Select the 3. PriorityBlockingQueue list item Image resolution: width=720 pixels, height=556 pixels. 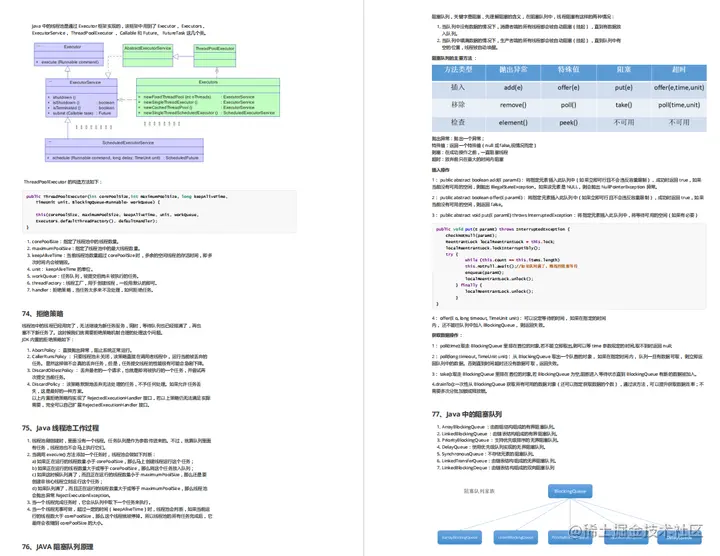click(497, 440)
